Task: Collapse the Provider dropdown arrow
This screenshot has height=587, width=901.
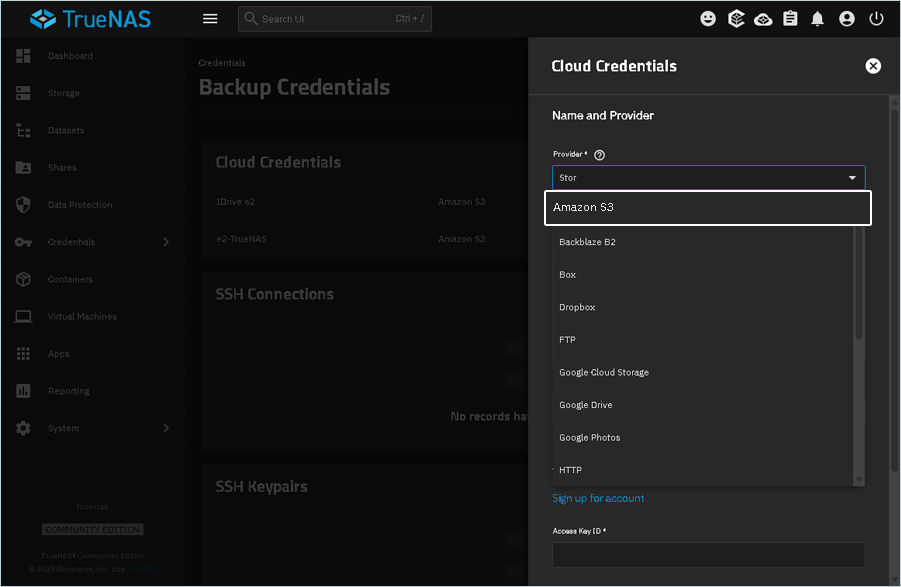Action: pyautogui.click(x=852, y=178)
